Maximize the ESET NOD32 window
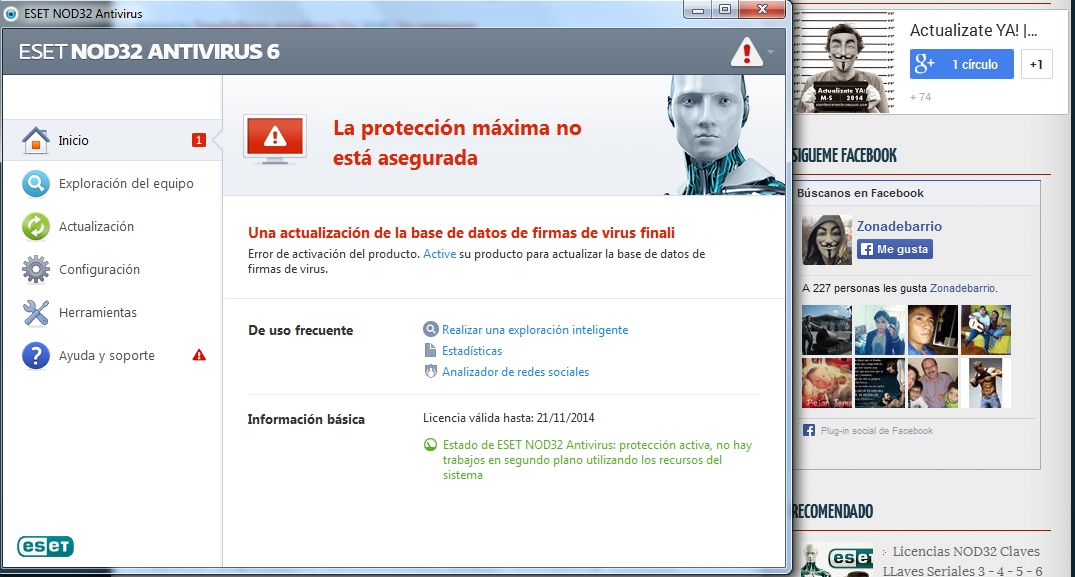The height and width of the screenshot is (577, 1075). pos(725,10)
